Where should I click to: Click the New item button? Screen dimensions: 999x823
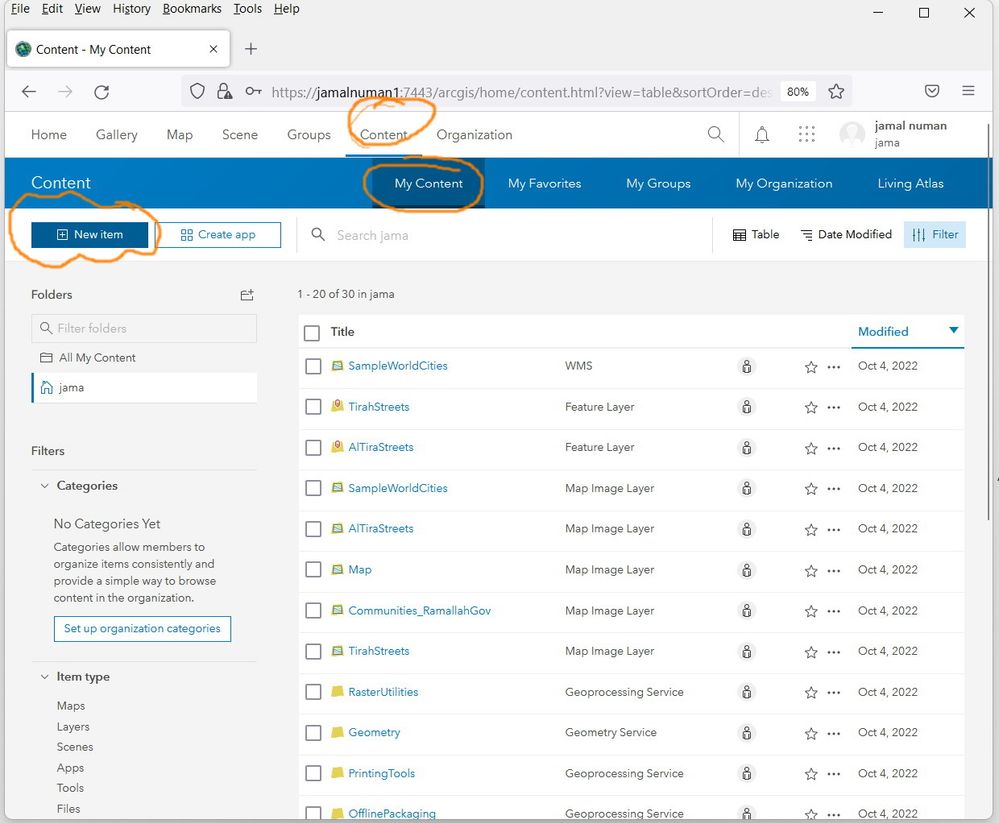coord(89,234)
